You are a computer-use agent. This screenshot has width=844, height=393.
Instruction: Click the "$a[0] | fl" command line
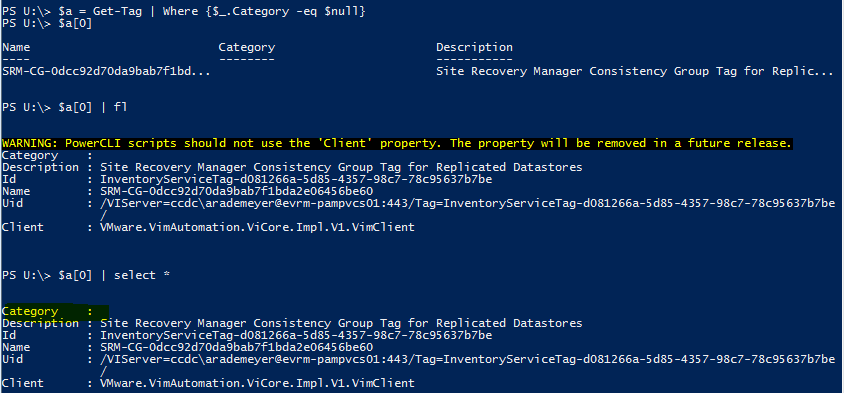pos(93,107)
